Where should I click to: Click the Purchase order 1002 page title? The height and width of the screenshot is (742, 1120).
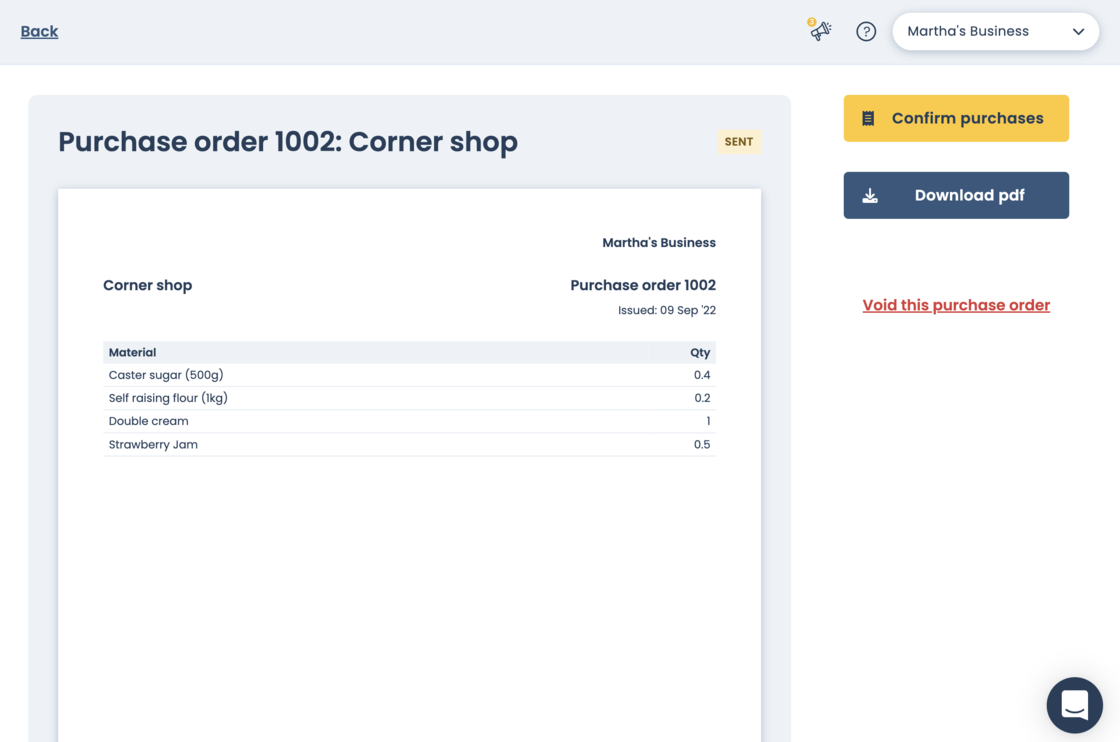(x=288, y=142)
